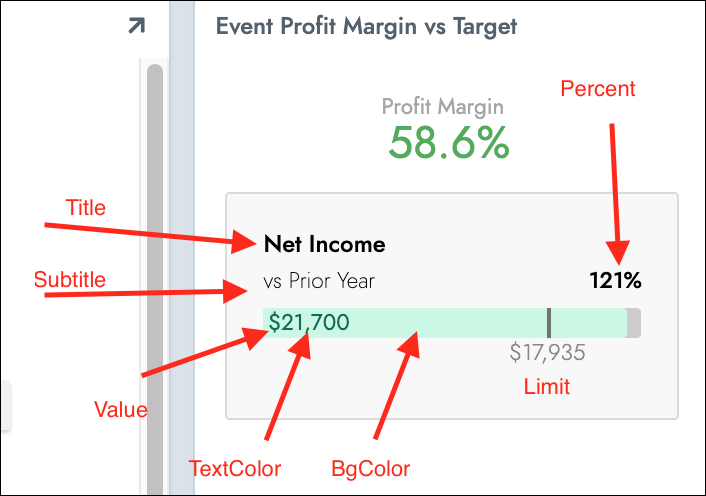Screen dimensions: 706x496
Task: Click the green 58.6% margin value
Action: pyautogui.click(x=449, y=144)
